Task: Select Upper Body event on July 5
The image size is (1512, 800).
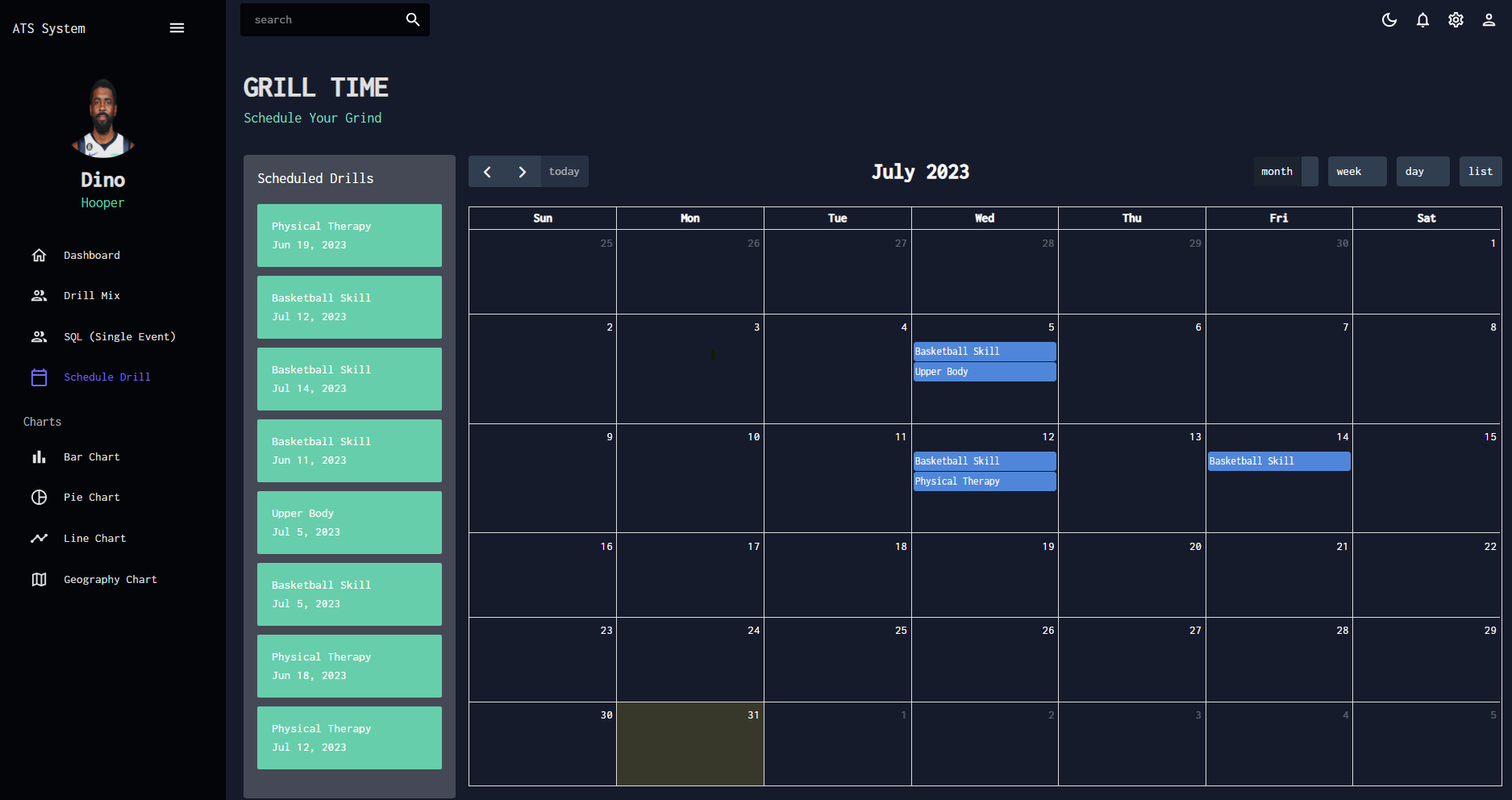Action: click(984, 372)
